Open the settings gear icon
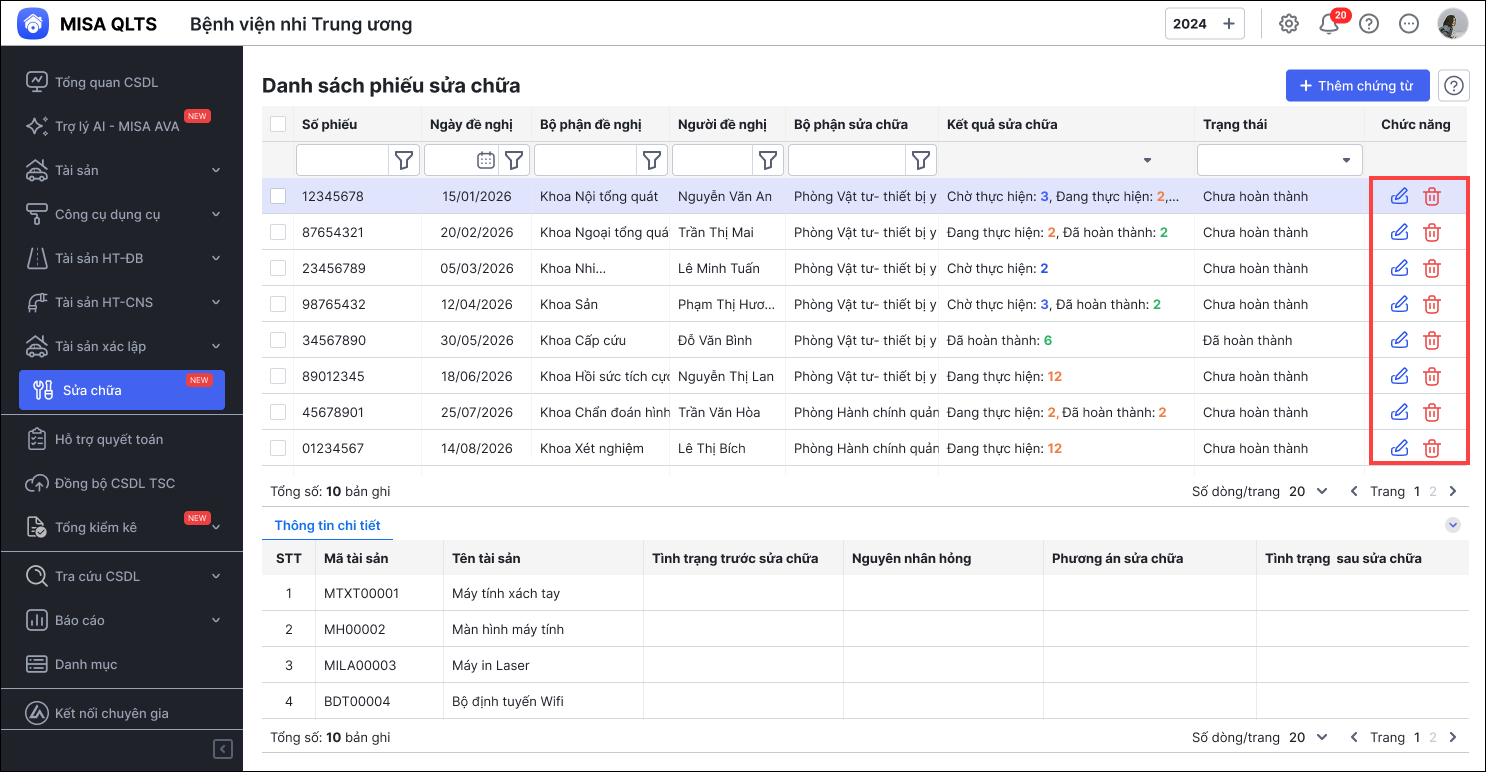The height and width of the screenshot is (772, 1486). 1289,24
